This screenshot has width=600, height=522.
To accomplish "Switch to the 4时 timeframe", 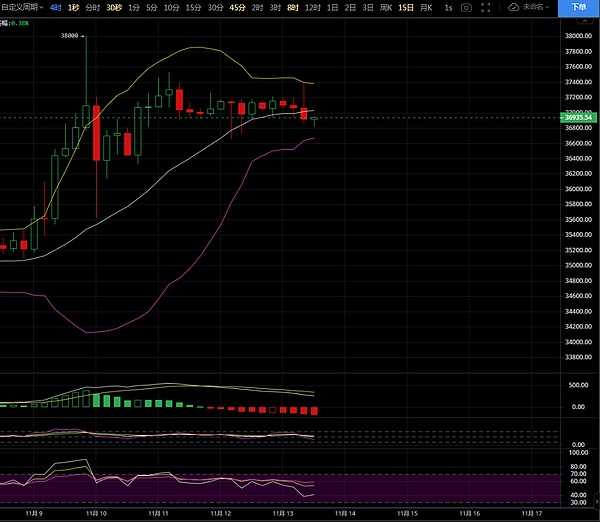I will click(54, 7).
